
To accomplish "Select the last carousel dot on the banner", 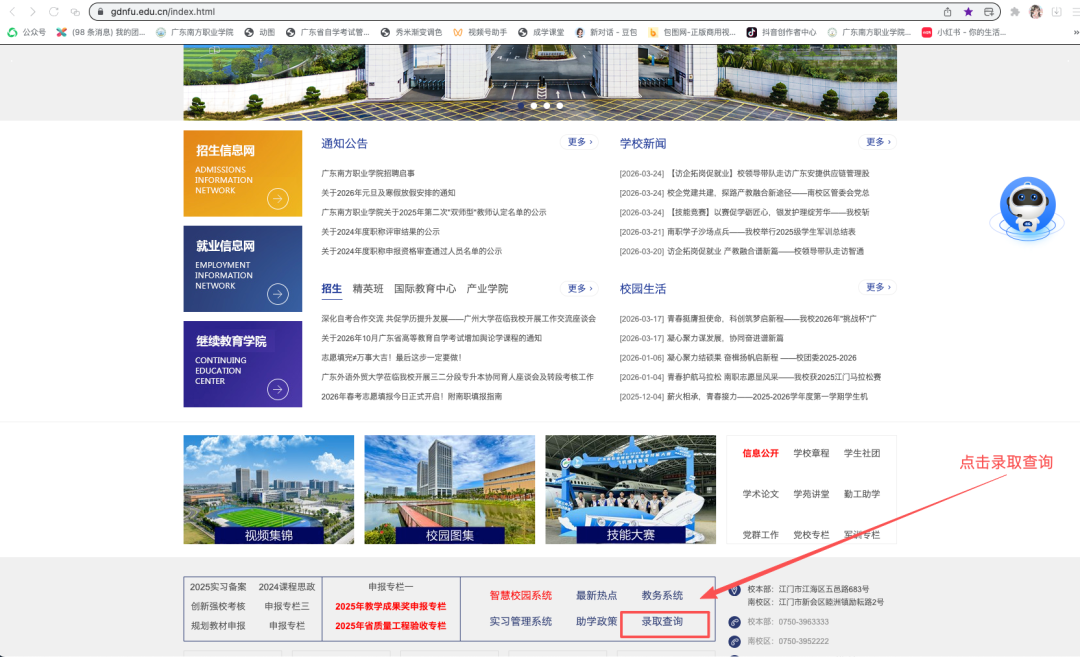I will click(560, 105).
